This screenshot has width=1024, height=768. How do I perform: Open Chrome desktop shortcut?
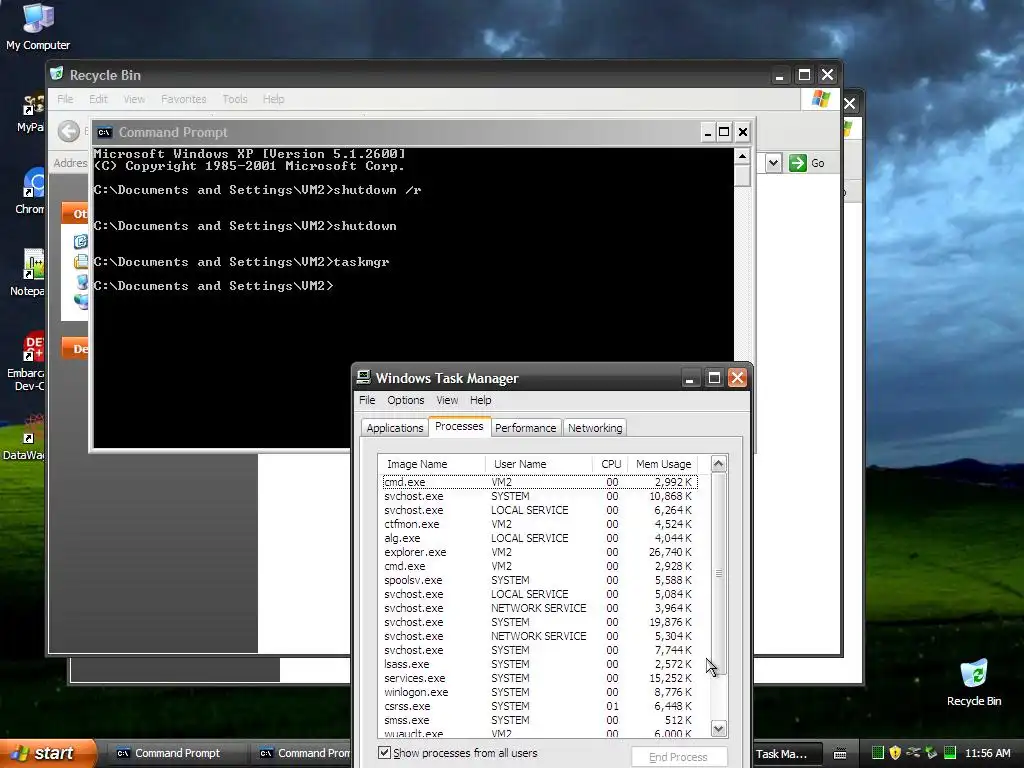click(30, 191)
